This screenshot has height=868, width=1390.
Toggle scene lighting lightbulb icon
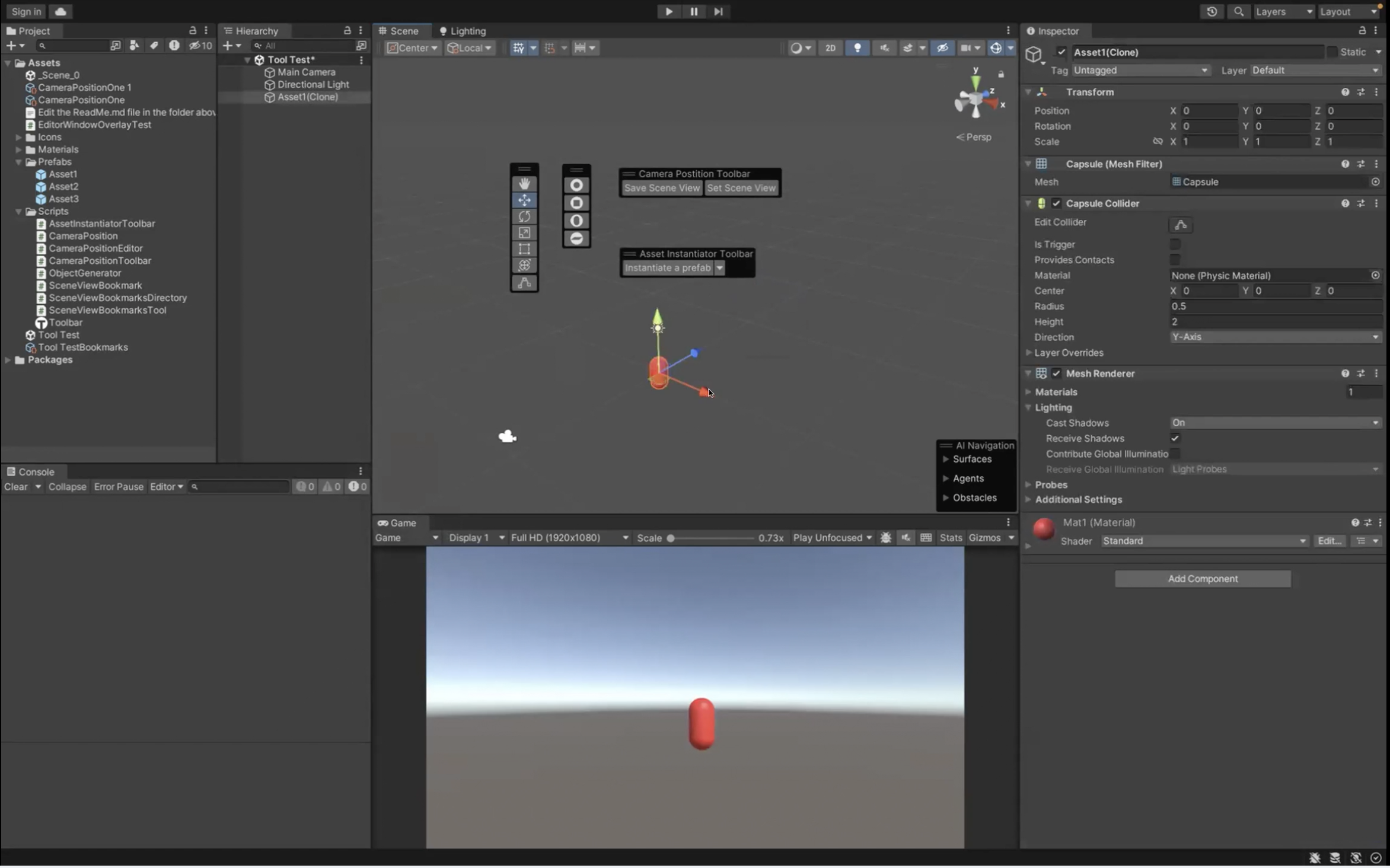[x=857, y=48]
